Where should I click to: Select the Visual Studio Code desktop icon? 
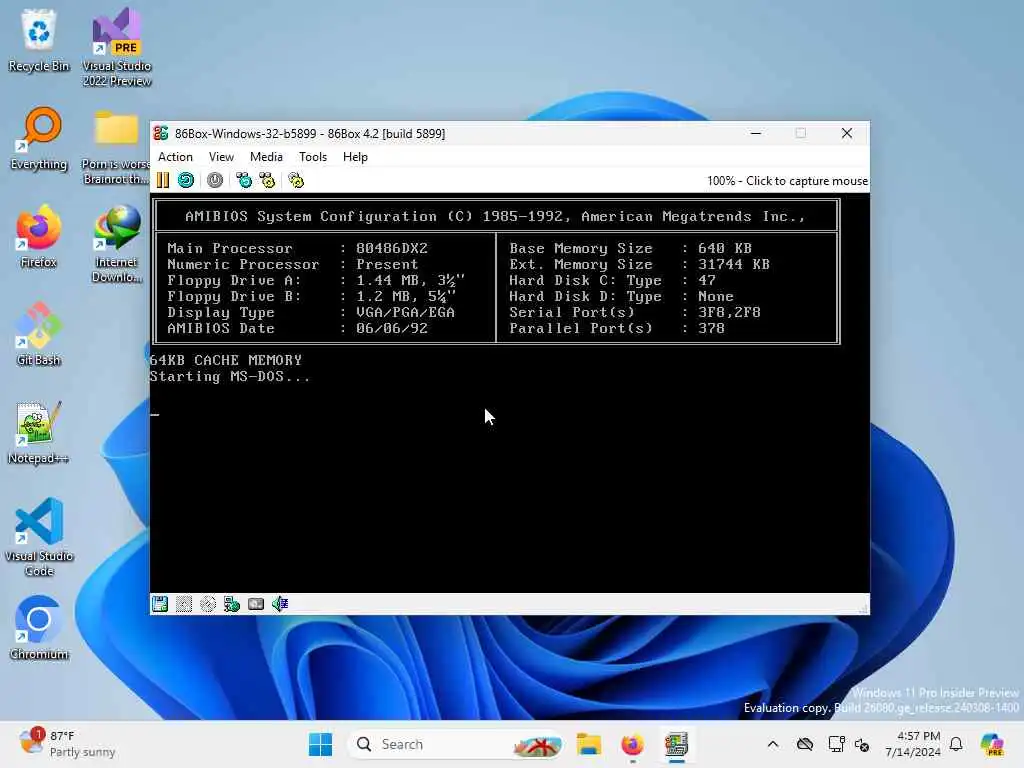pos(39,537)
